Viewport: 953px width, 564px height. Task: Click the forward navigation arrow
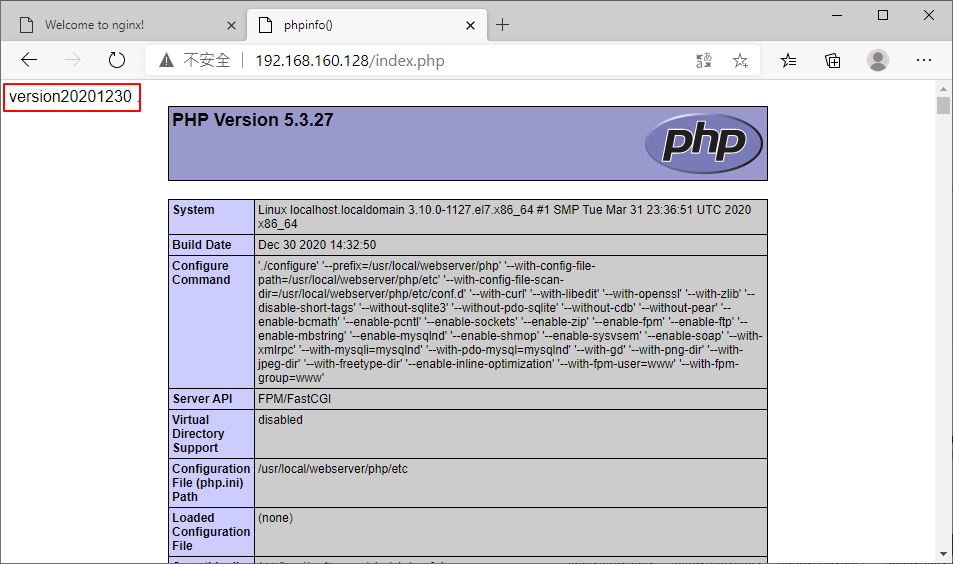click(x=73, y=60)
